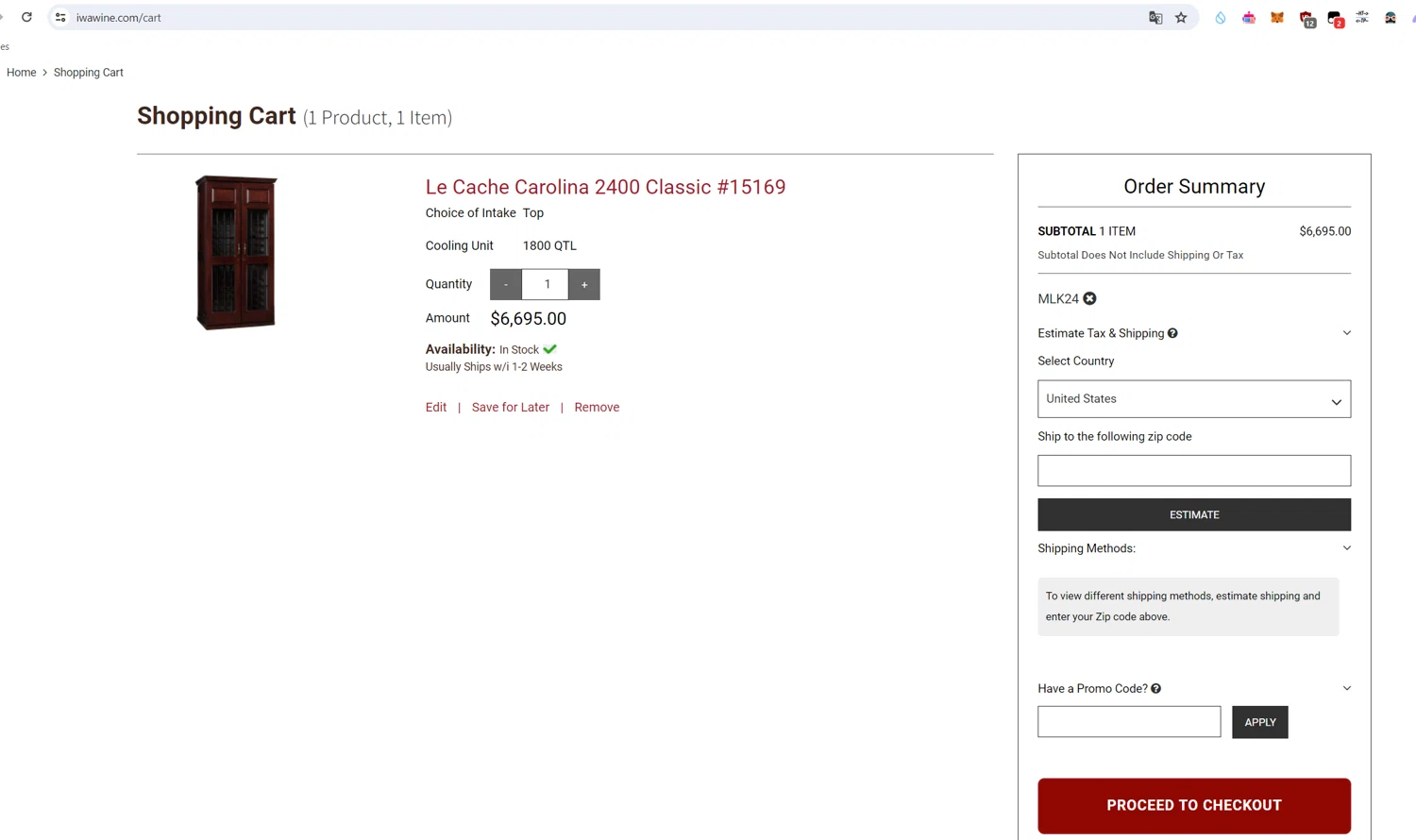Click 'Usually Ships w/i 1-2 Weeks' text
The height and width of the screenshot is (840, 1416).
click(493, 367)
